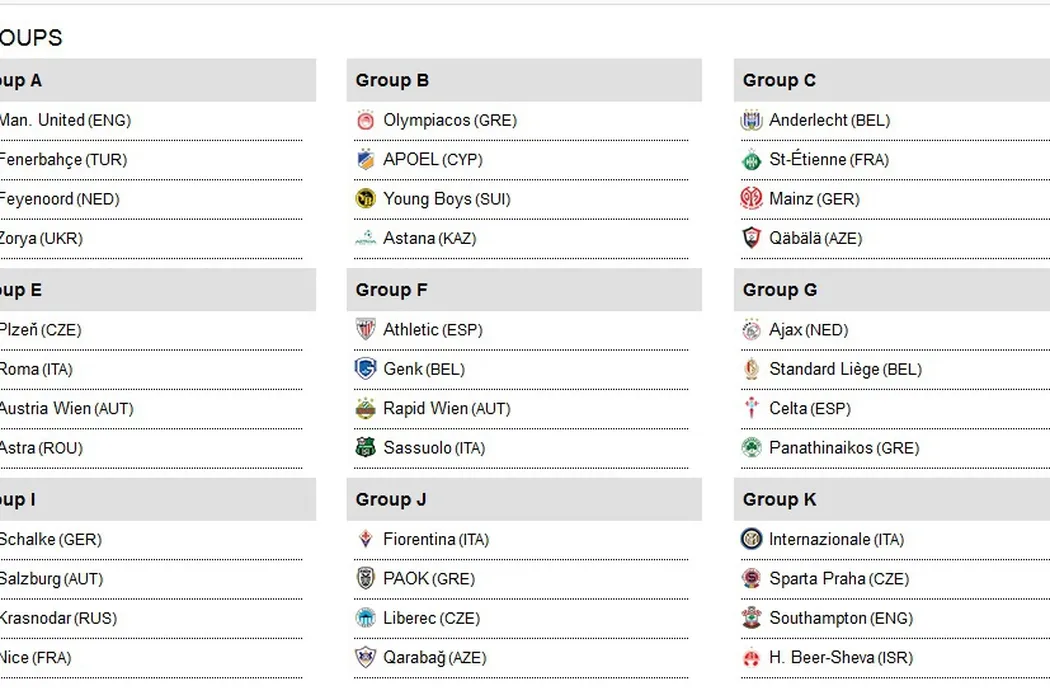Open the St-Étienne (FRA) team link
1050x700 pixels.
(828, 160)
